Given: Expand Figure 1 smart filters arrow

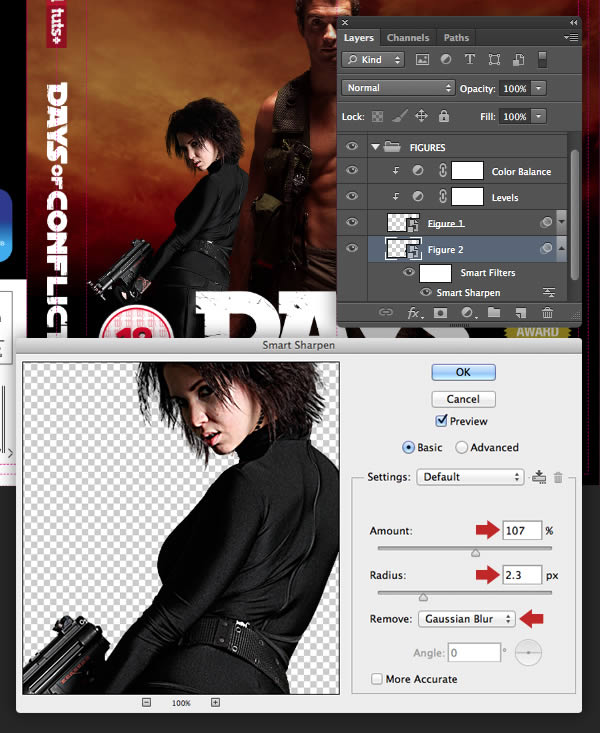Looking at the screenshot, I should (x=562, y=223).
